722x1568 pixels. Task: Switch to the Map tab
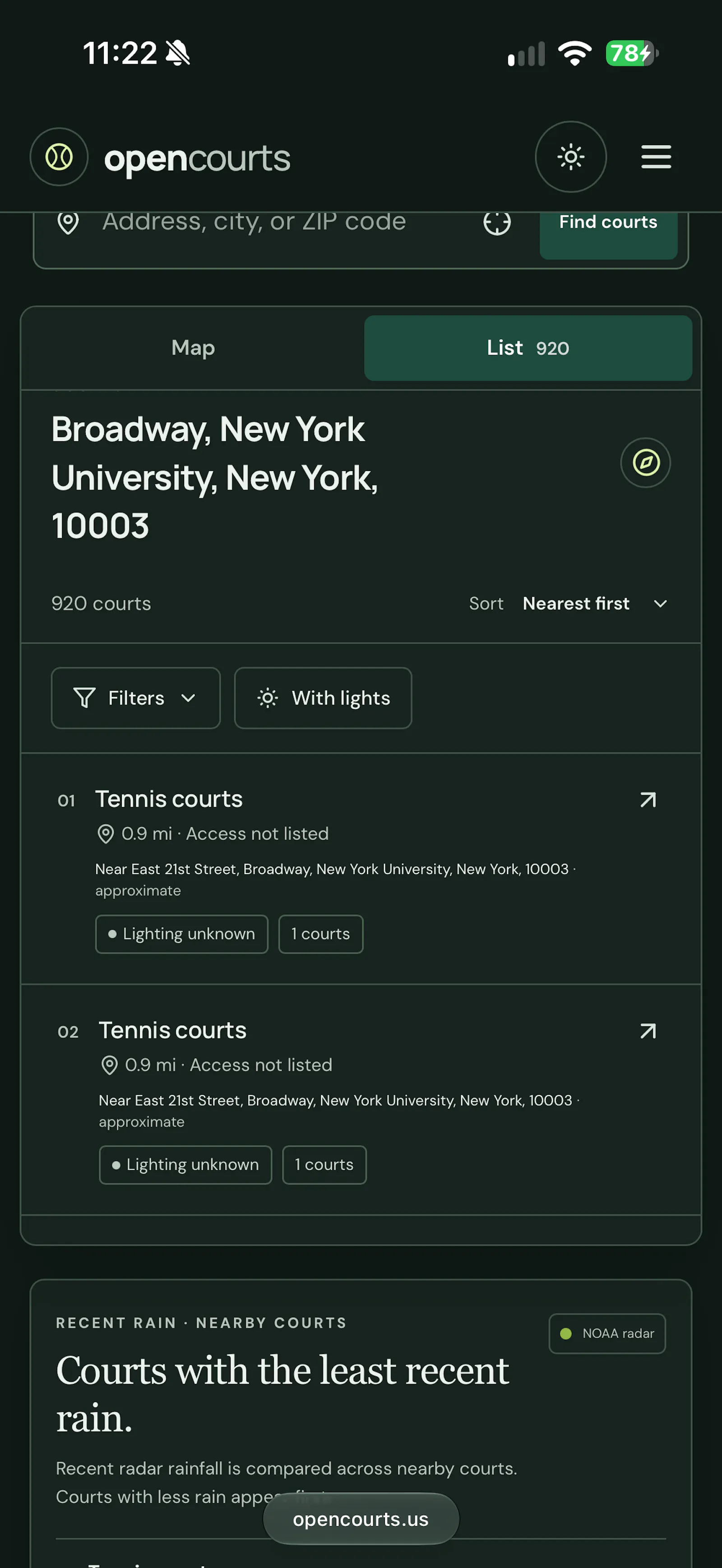coord(193,347)
